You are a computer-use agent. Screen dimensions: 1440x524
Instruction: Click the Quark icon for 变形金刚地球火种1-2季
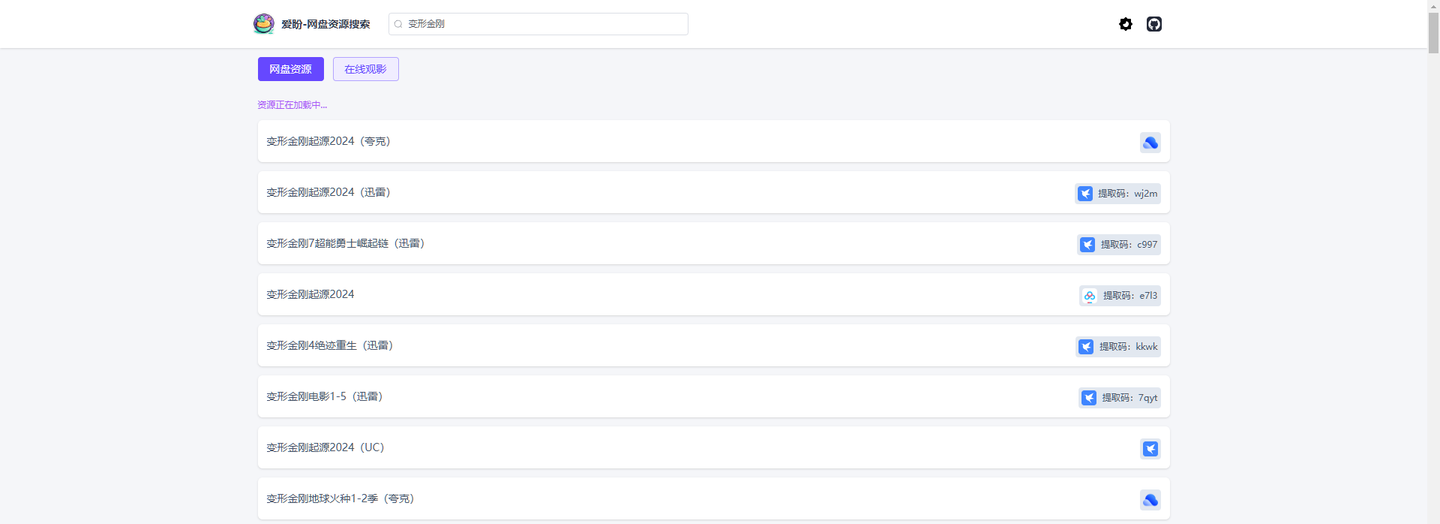pyautogui.click(x=1150, y=500)
